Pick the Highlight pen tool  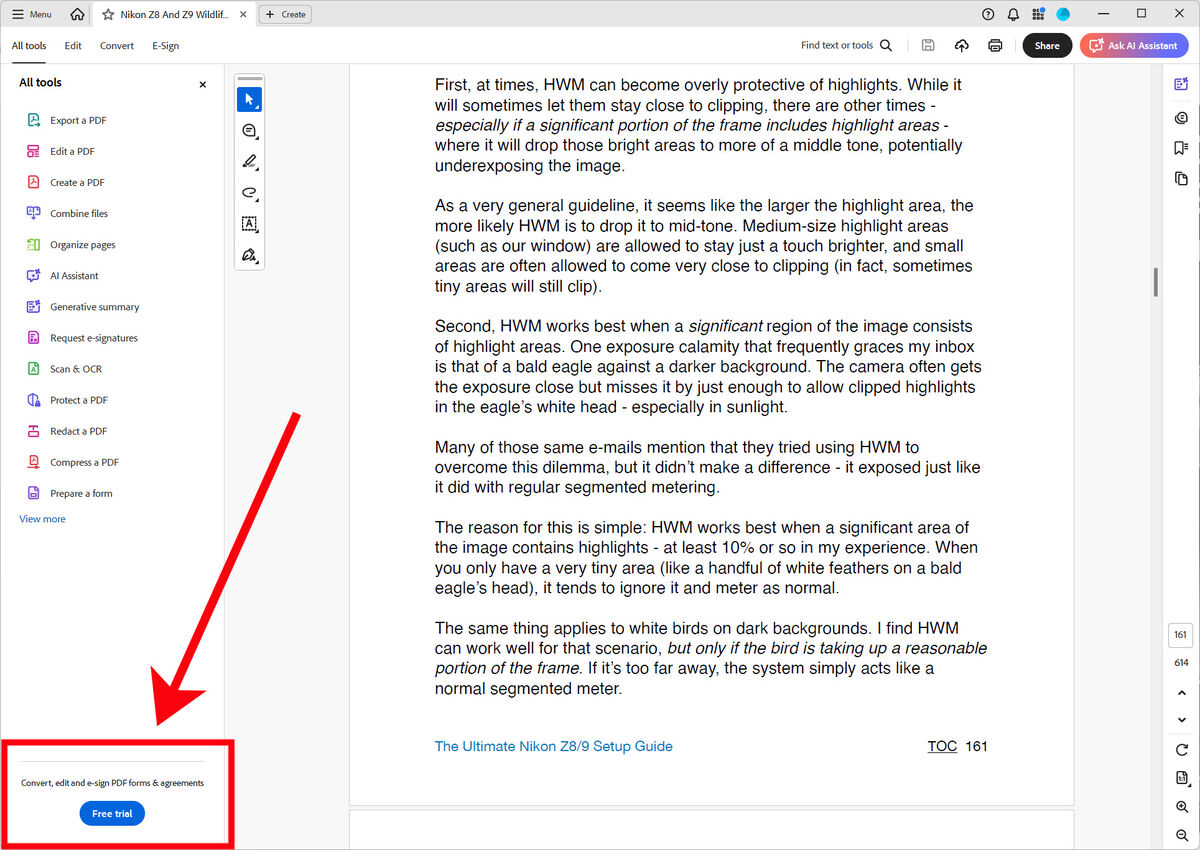(x=249, y=162)
